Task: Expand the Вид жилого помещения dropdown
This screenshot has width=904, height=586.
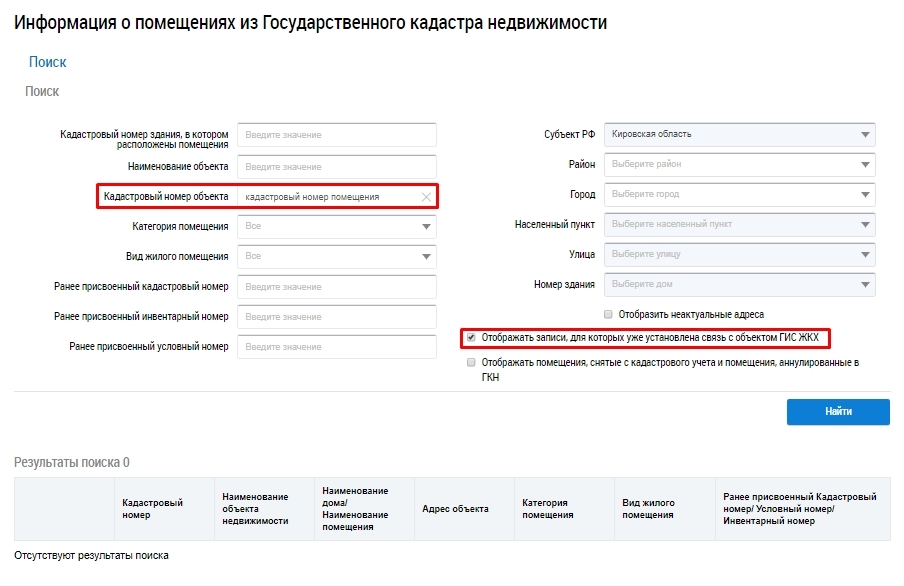Action: (337, 257)
